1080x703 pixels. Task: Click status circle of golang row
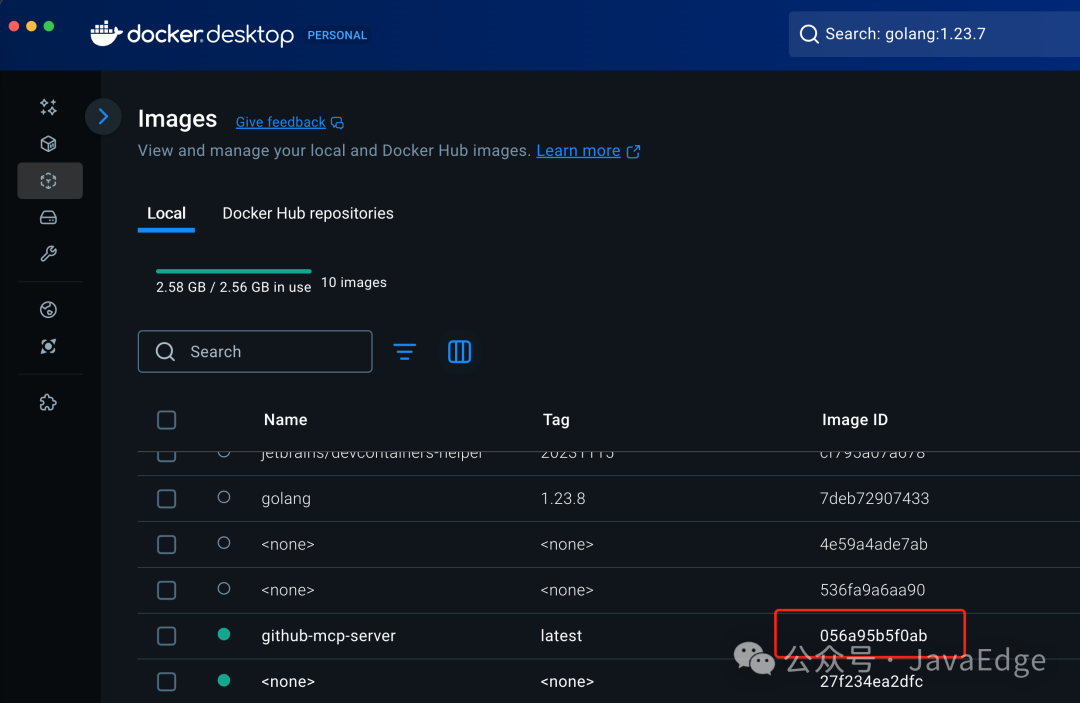click(x=224, y=497)
